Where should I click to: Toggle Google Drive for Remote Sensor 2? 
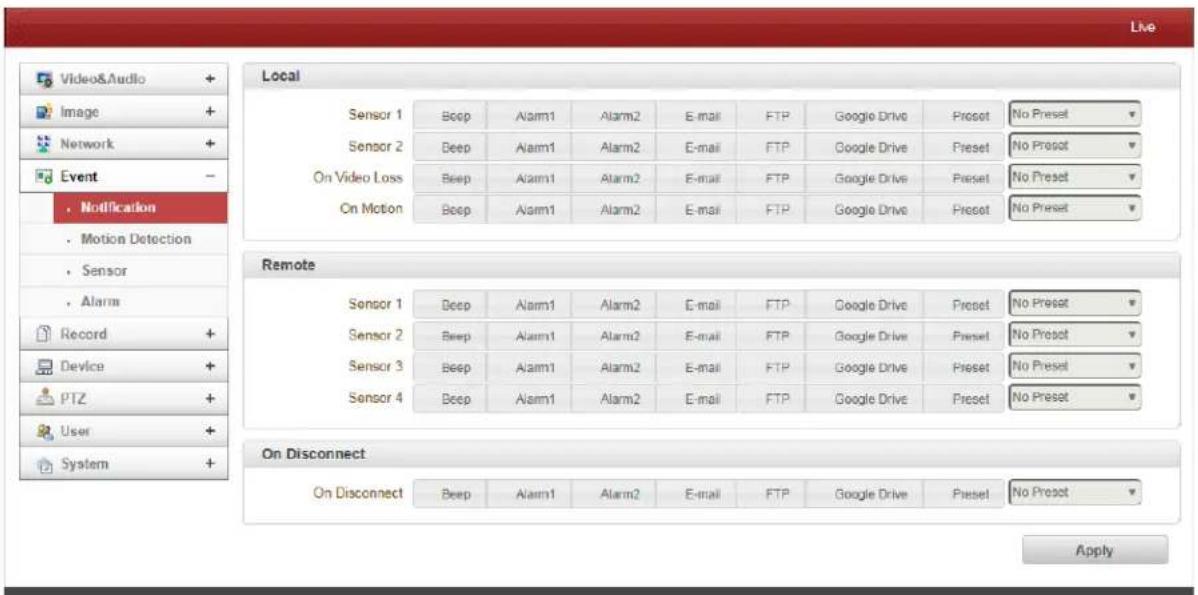click(863, 336)
